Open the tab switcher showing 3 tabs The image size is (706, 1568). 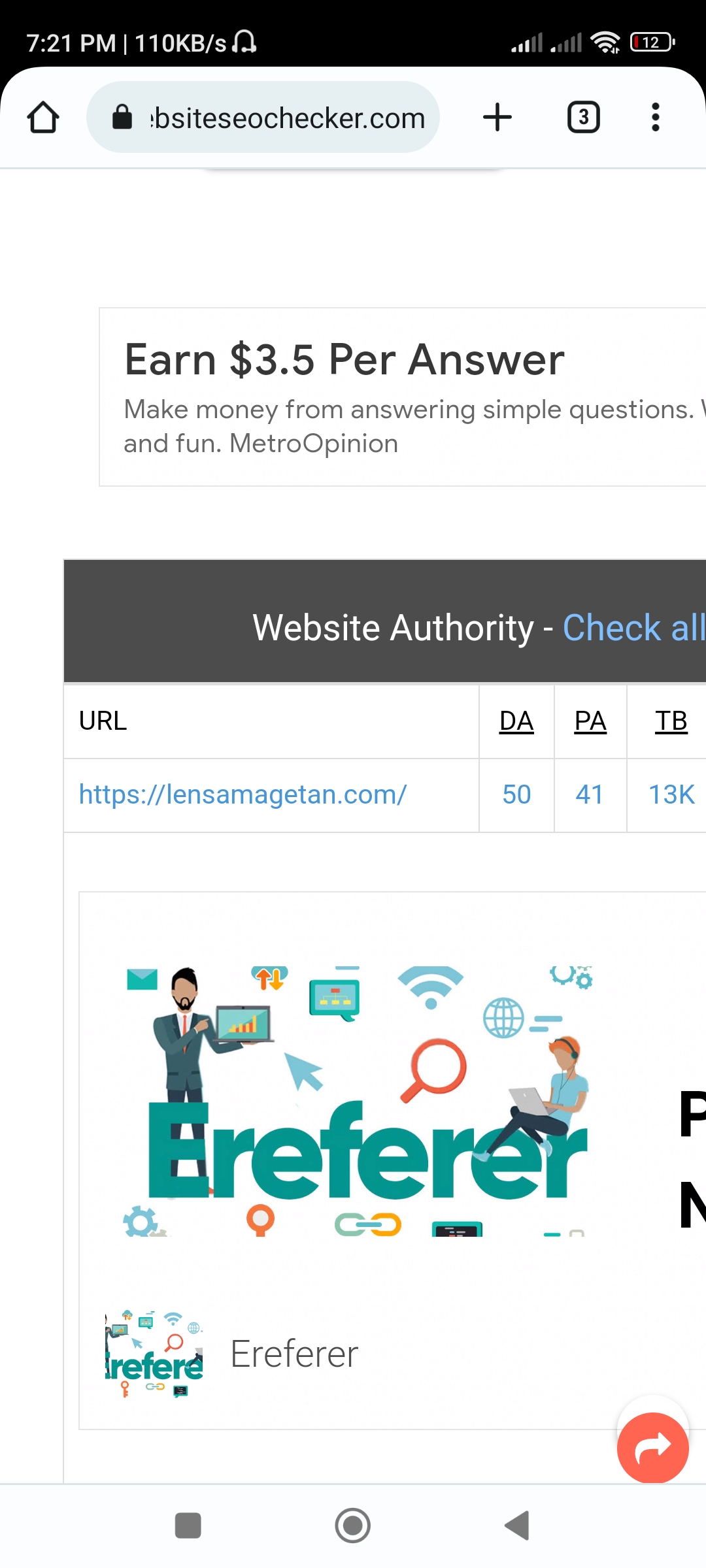[583, 118]
